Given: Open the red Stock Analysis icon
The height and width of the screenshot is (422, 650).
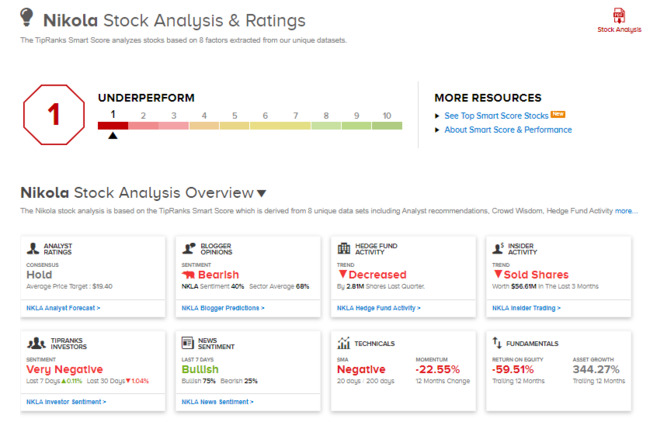Looking at the screenshot, I should 619,15.
